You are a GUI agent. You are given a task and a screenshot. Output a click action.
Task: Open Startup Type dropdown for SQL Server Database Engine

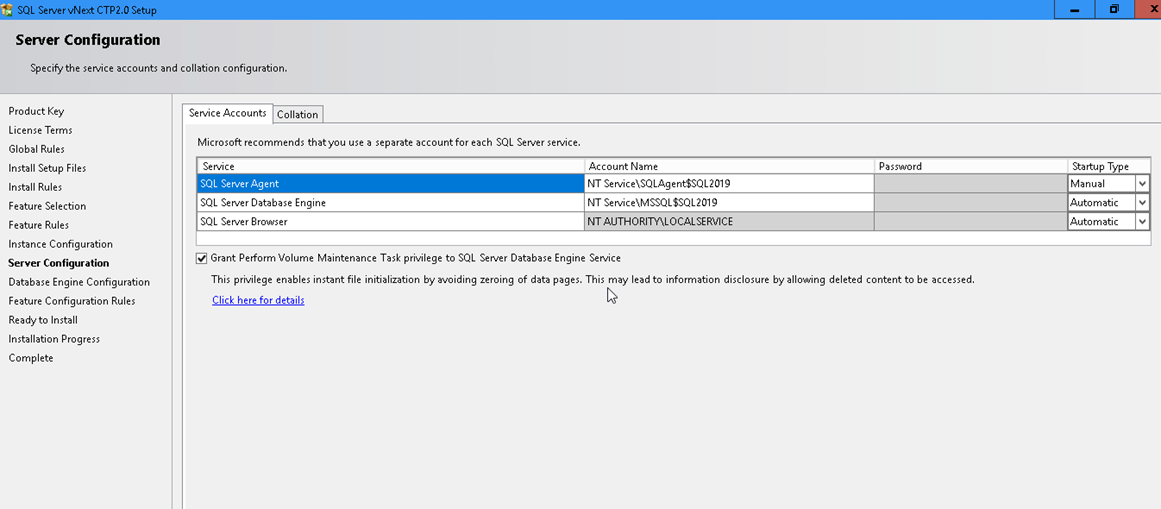pos(1142,202)
